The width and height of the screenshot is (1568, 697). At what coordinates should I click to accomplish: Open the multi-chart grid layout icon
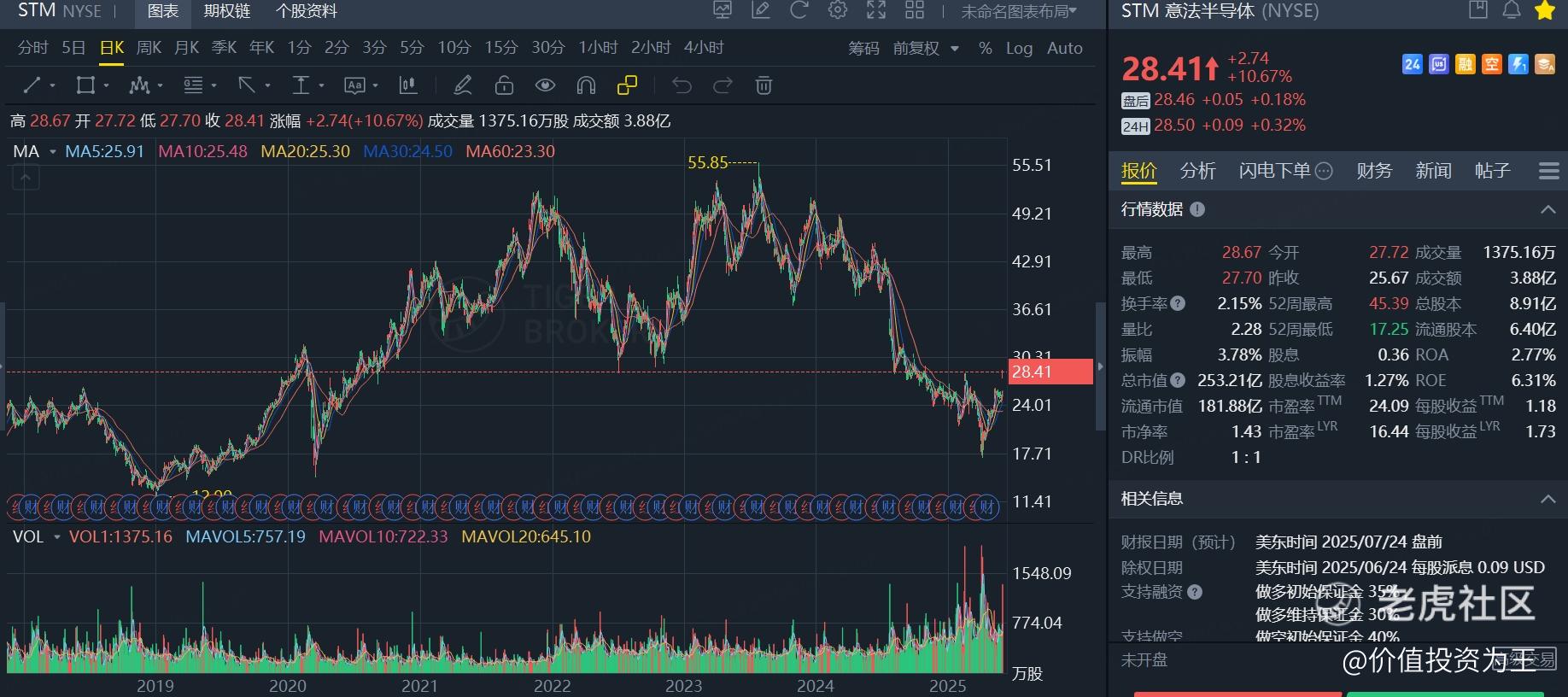[x=914, y=10]
